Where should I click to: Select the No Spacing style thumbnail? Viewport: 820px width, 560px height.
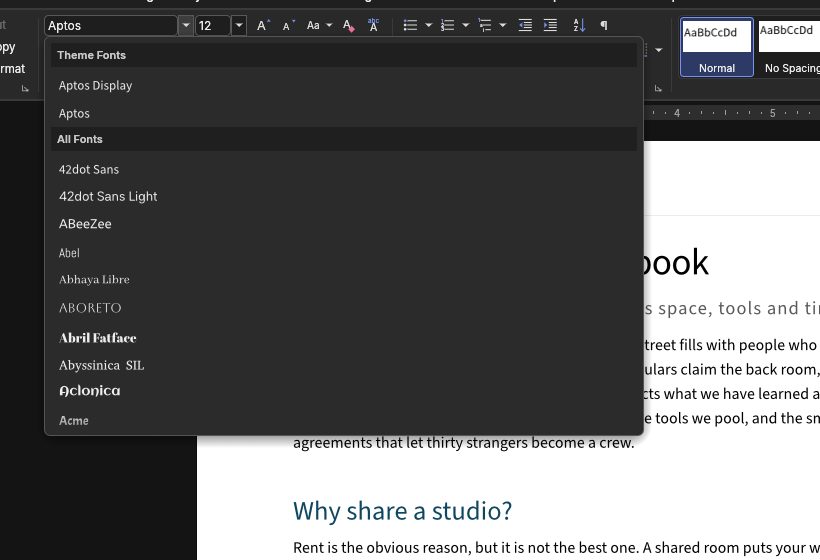pyautogui.click(x=790, y=48)
